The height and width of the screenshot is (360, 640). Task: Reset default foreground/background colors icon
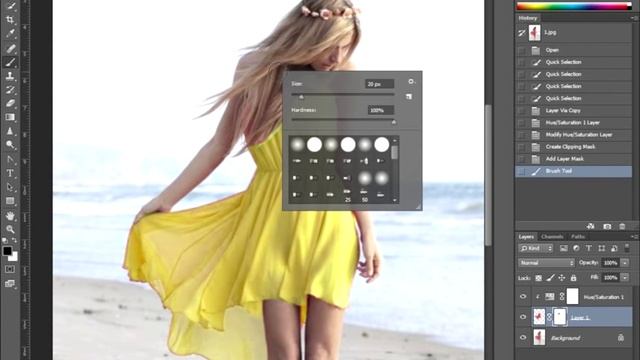[5, 240]
